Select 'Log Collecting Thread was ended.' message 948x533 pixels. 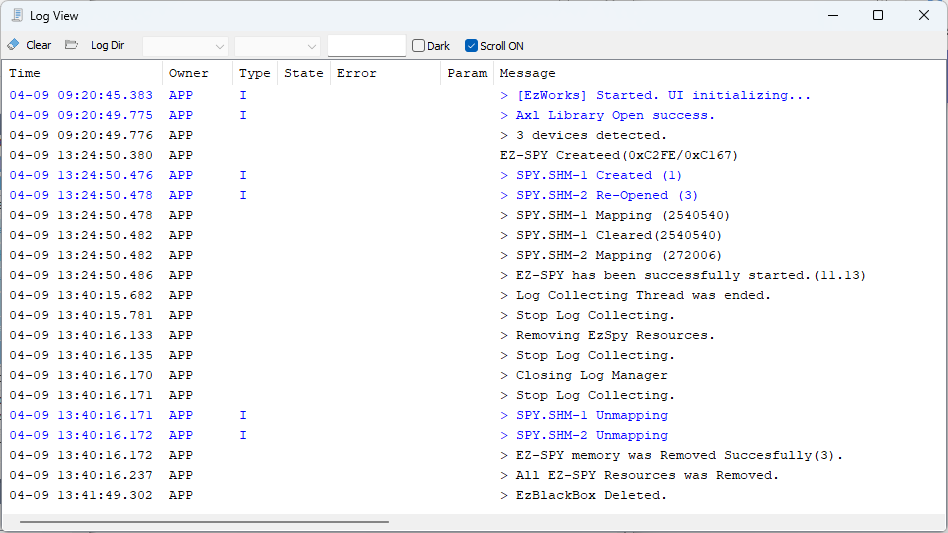click(x=635, y=295)
